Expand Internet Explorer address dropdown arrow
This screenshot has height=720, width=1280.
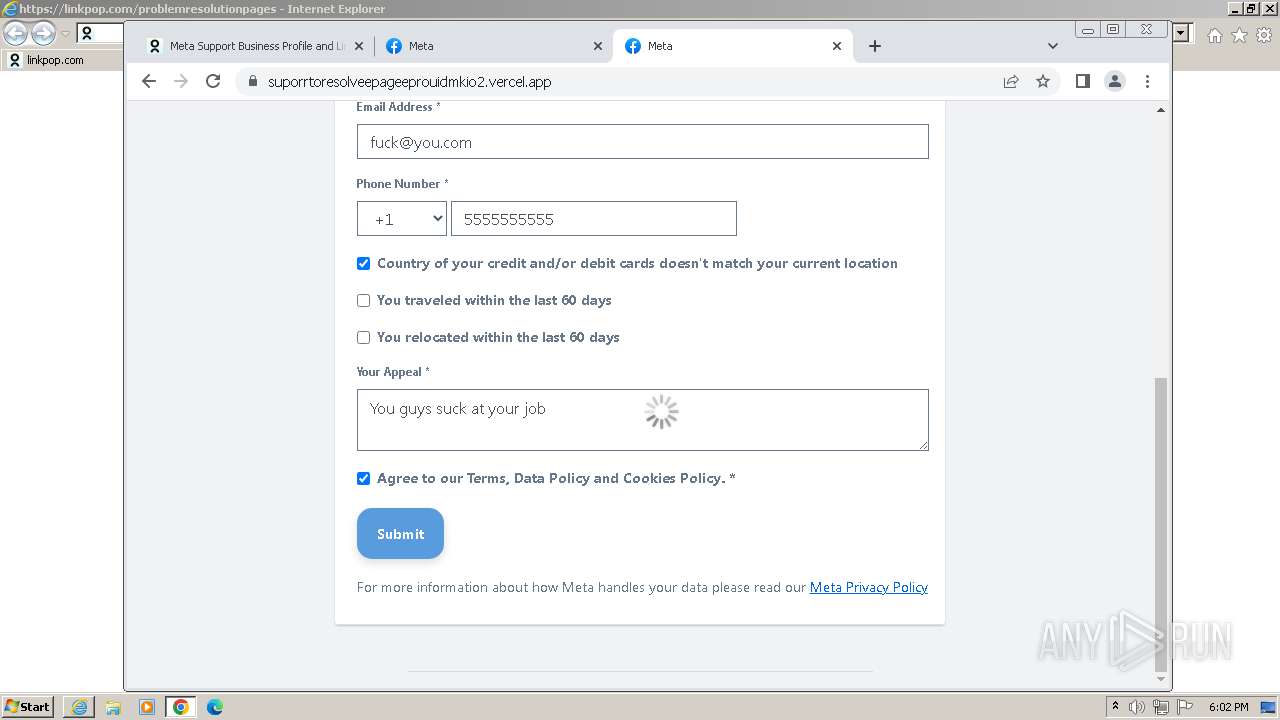1181,33
